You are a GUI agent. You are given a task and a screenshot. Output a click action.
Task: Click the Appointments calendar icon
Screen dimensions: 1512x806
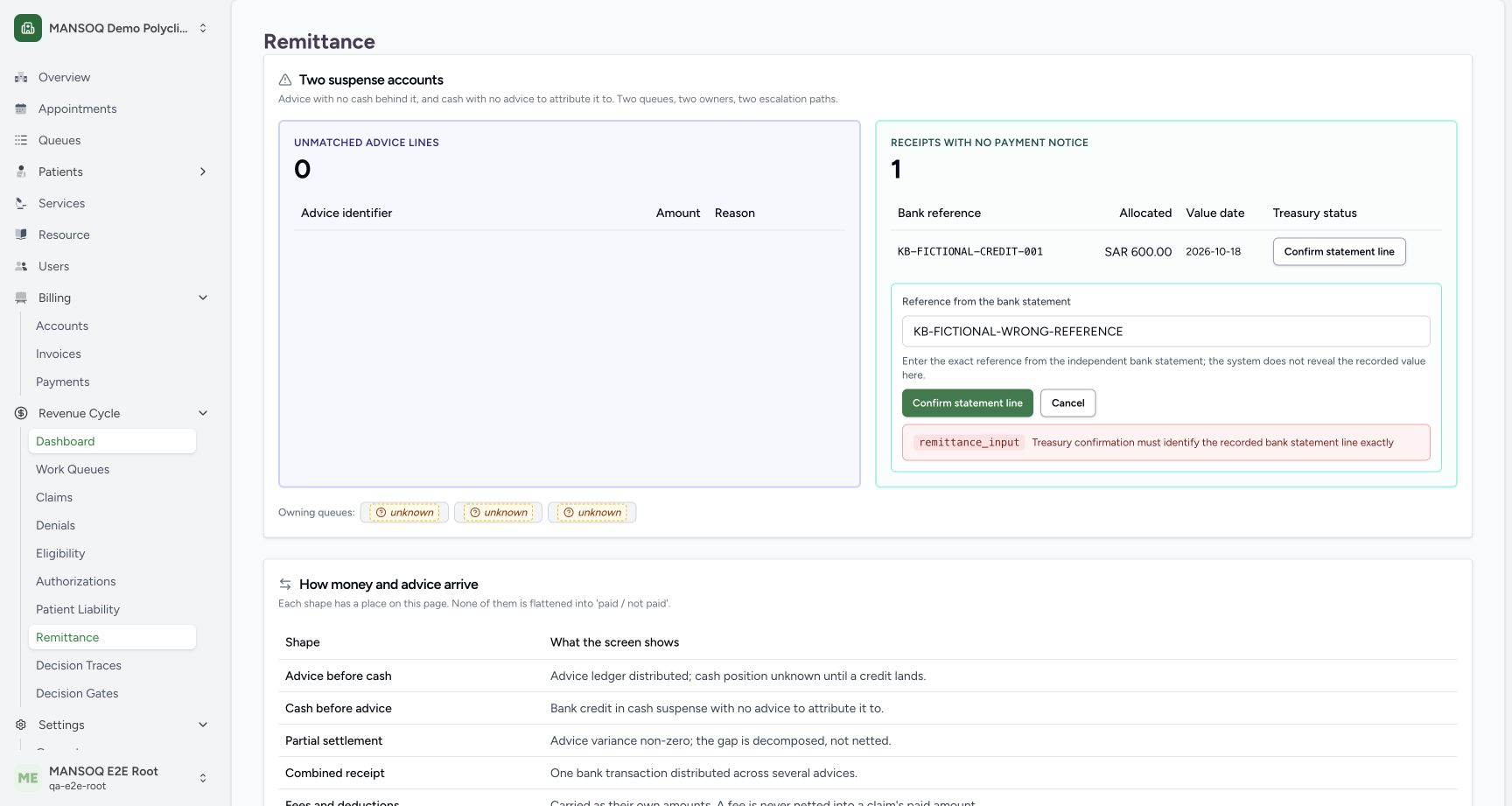(21, 109)
